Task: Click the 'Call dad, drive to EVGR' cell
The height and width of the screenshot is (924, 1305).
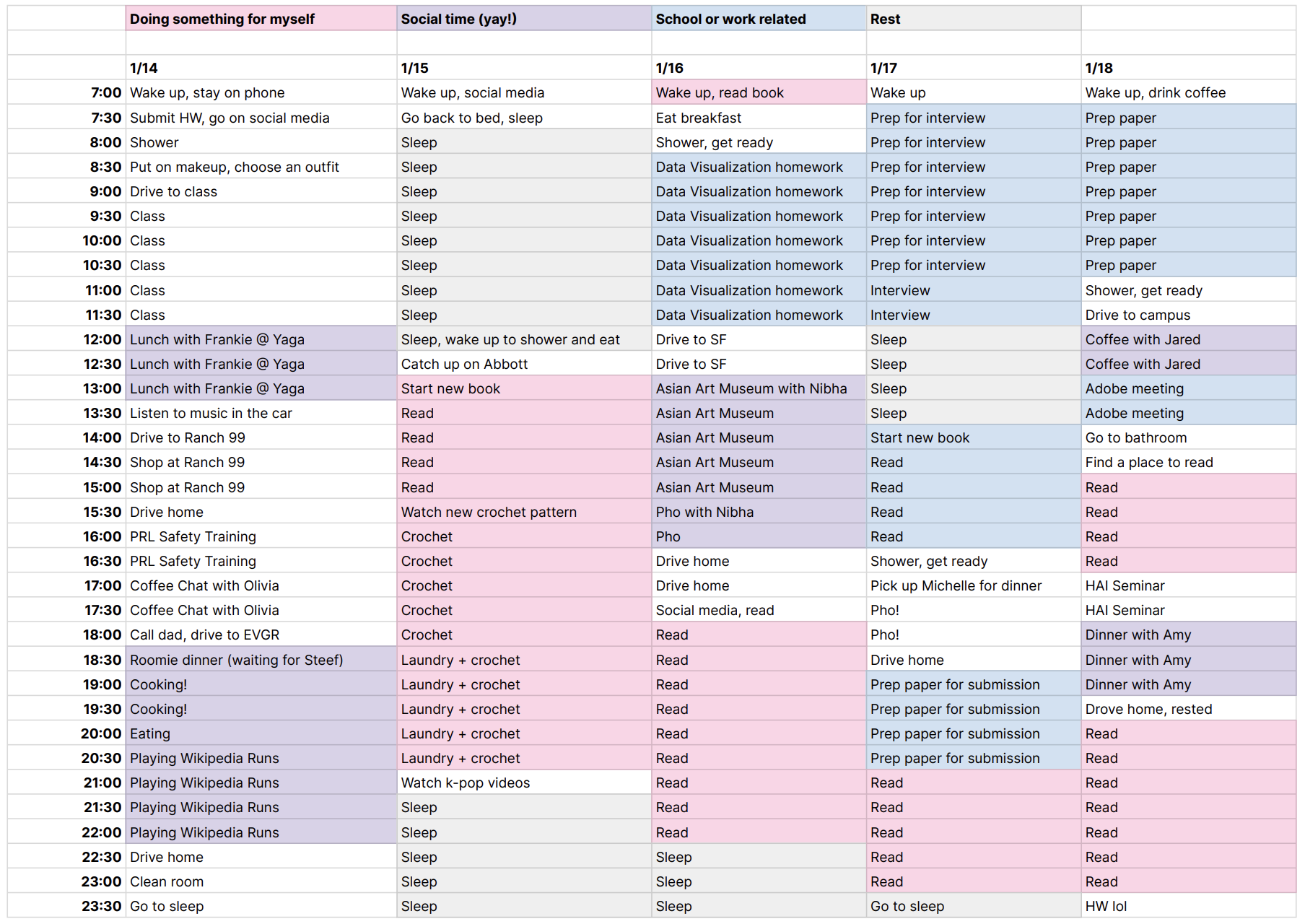Action: click(261, 635)
